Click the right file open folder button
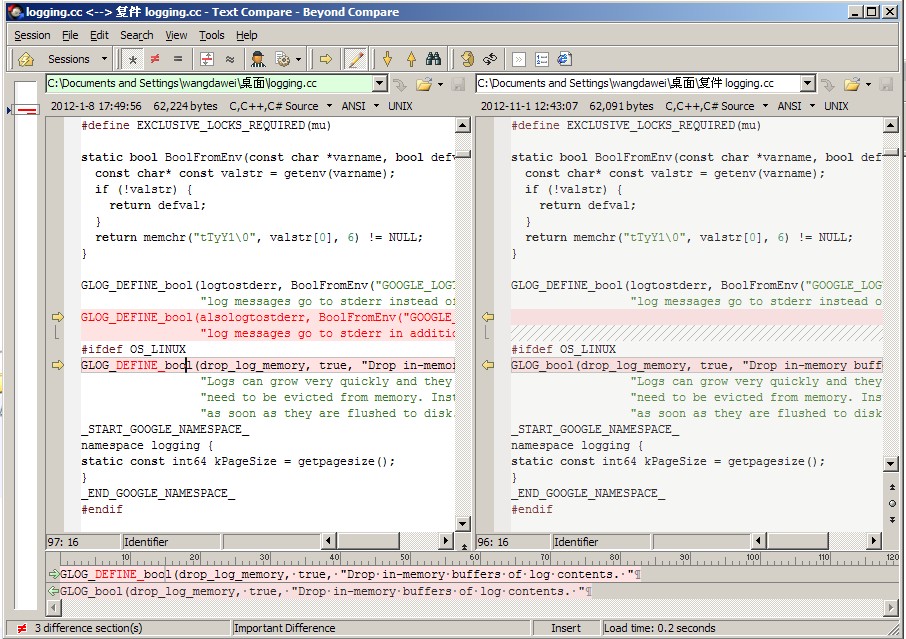The image size is (906, 639). tap(851, 84)
